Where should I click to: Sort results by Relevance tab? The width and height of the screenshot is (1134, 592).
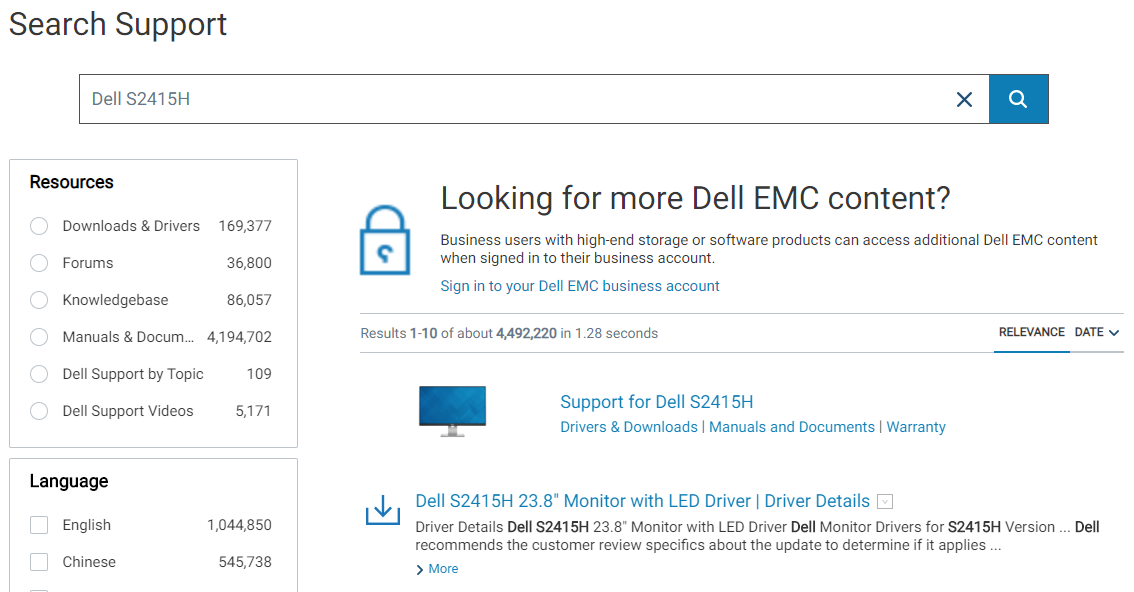(x=1031, y=332)
